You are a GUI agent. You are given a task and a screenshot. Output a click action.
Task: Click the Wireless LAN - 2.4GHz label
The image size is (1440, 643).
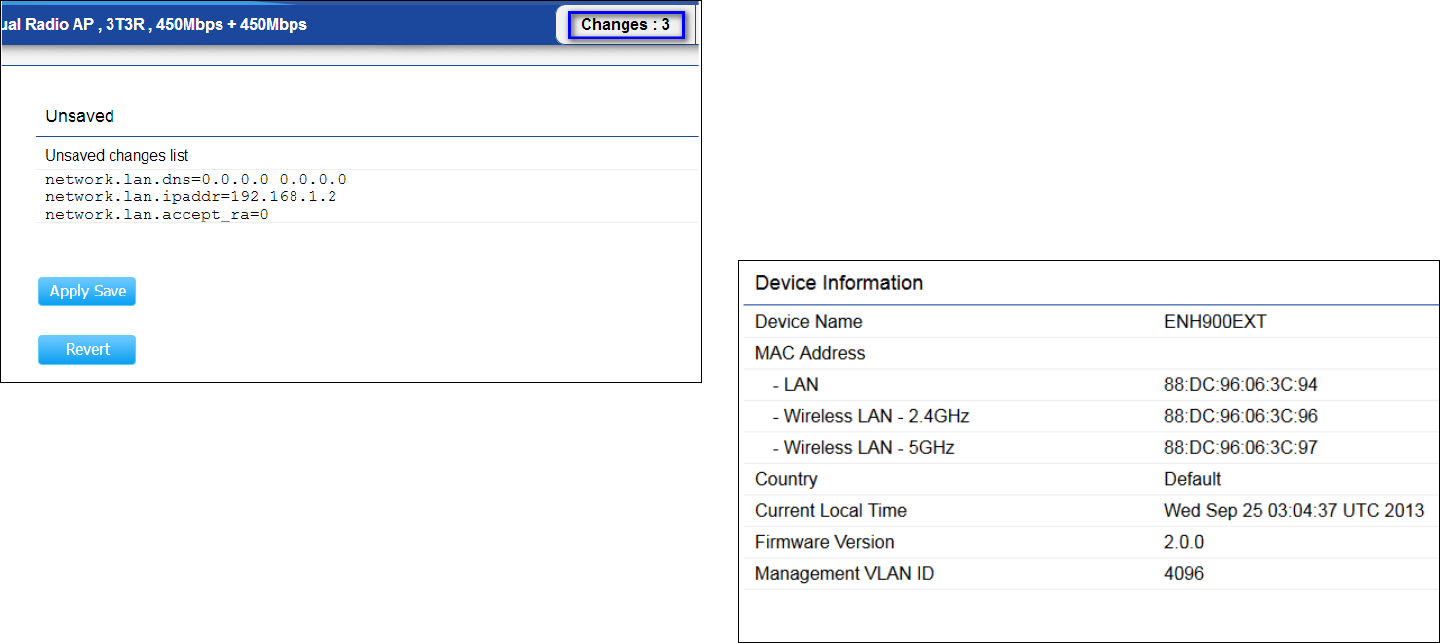[871, 416]
